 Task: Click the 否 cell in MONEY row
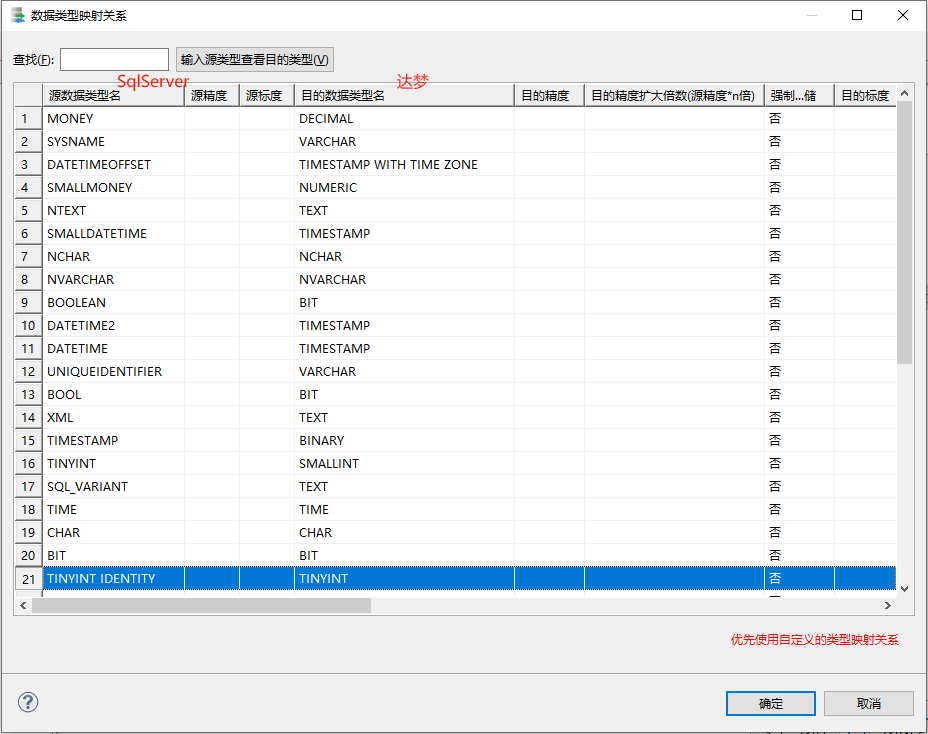800,118
